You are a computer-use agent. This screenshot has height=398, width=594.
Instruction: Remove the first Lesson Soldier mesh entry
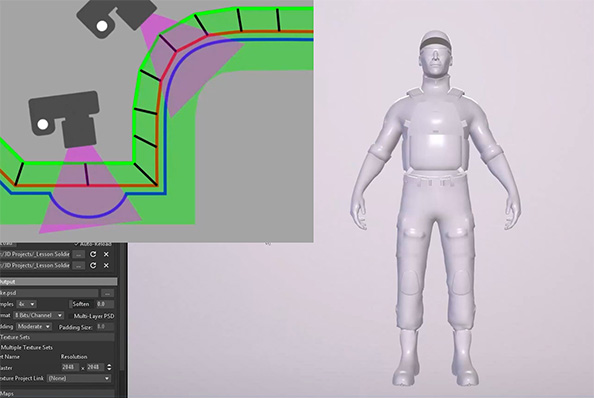click(106, 254)
